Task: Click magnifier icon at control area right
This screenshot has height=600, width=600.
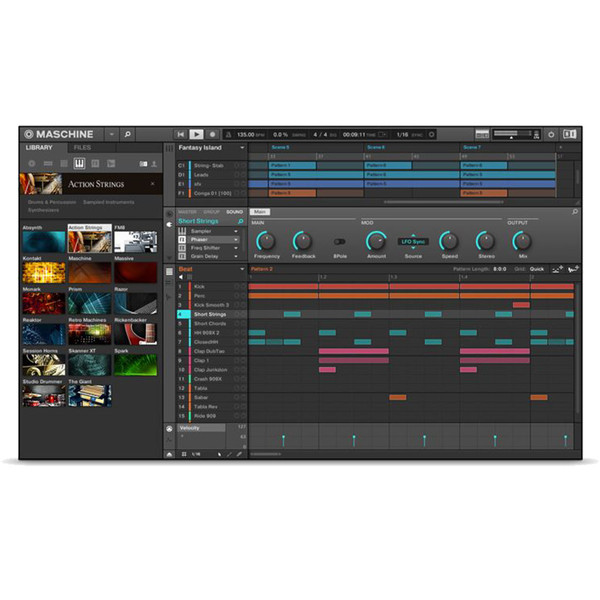Action: 575,212
